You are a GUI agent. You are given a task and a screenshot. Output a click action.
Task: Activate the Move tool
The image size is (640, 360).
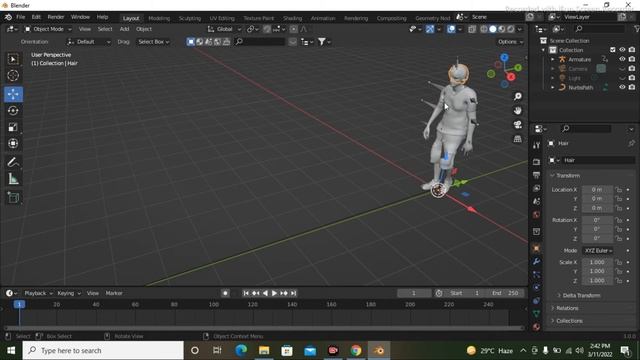point(13,94)
